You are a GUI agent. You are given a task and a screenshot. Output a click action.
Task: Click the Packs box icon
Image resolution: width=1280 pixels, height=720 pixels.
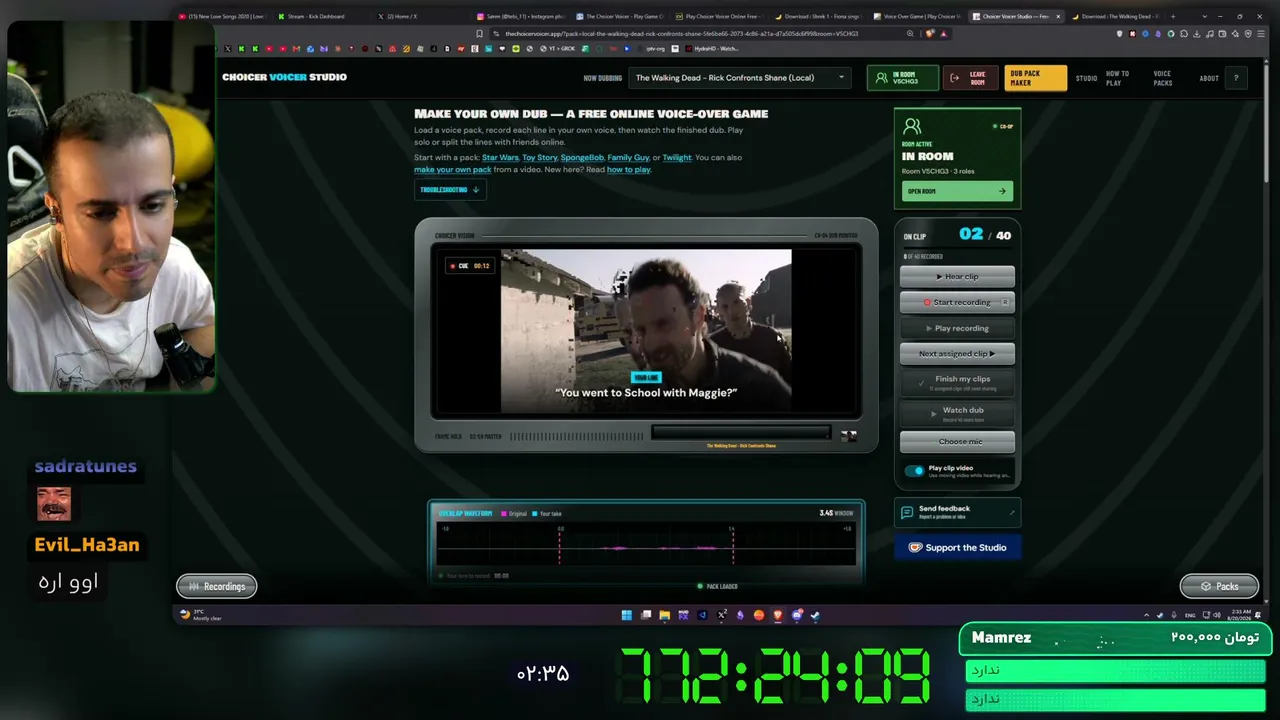point(1206,587)
